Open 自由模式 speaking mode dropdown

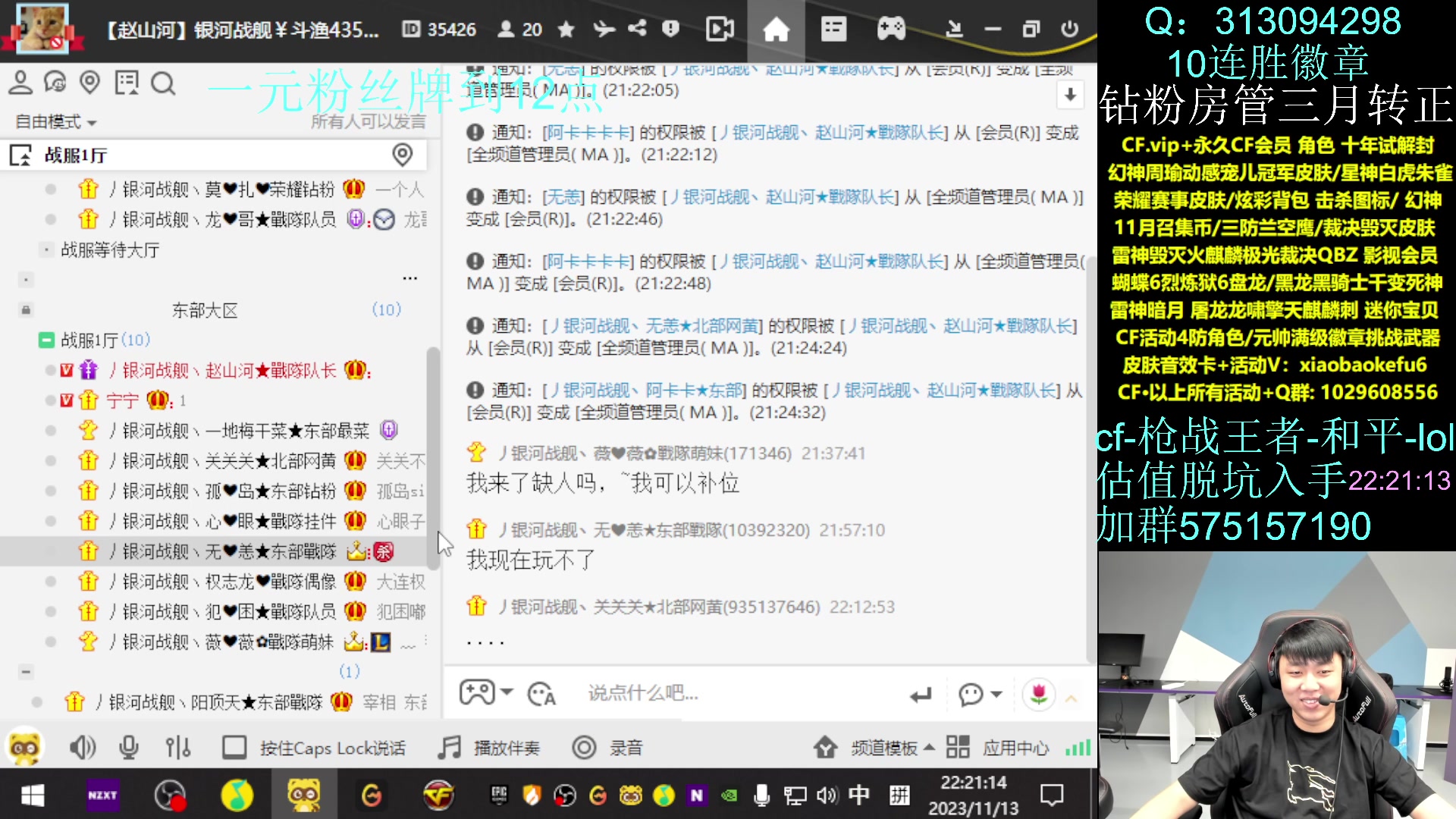point(56,122)
